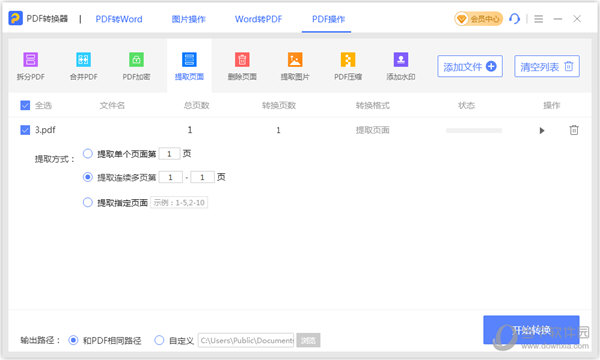Select the 拆分PDF (Split PDF) tool

[x=31, y=66]
